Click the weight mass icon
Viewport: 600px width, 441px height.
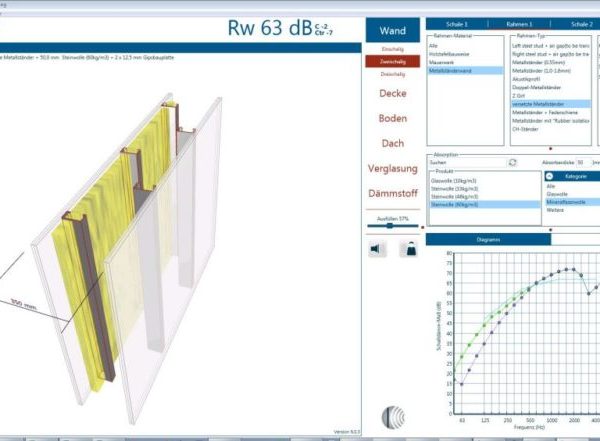point(408,250)
